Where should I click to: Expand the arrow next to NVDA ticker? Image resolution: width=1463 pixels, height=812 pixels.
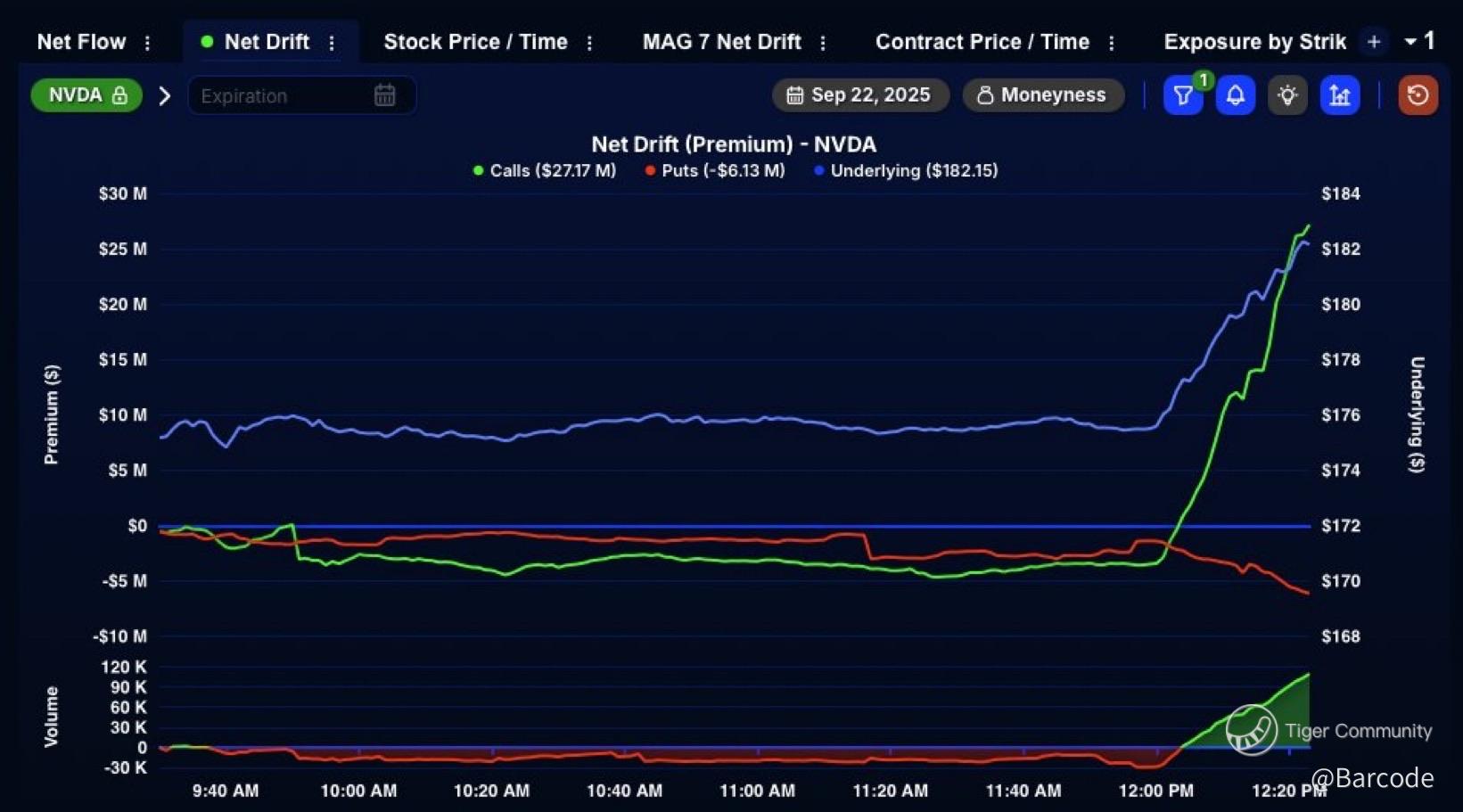click(x=164, y=95)
